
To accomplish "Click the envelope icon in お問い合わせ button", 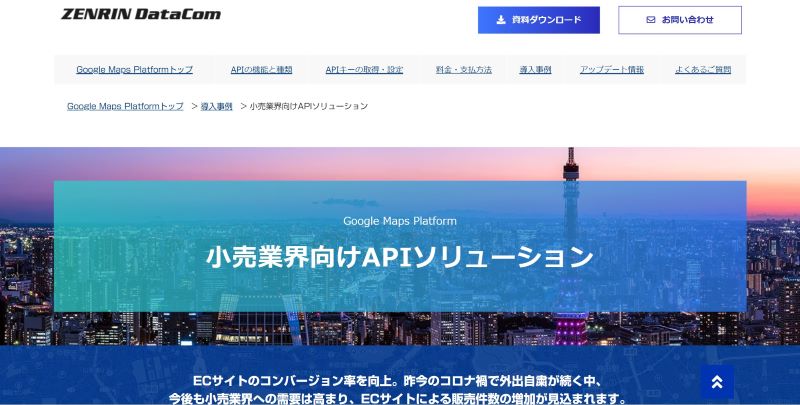I will [x=651, y=20].
